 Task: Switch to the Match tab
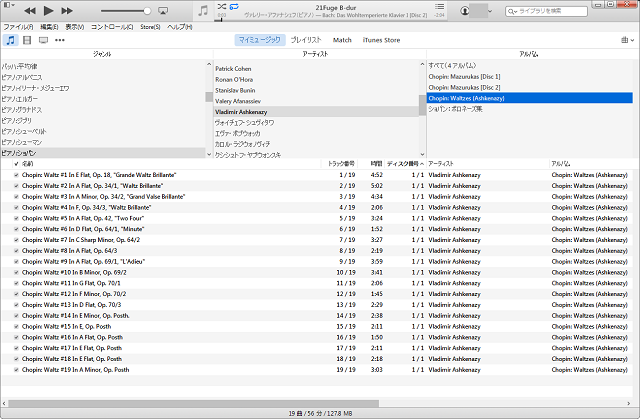point(342,40)
